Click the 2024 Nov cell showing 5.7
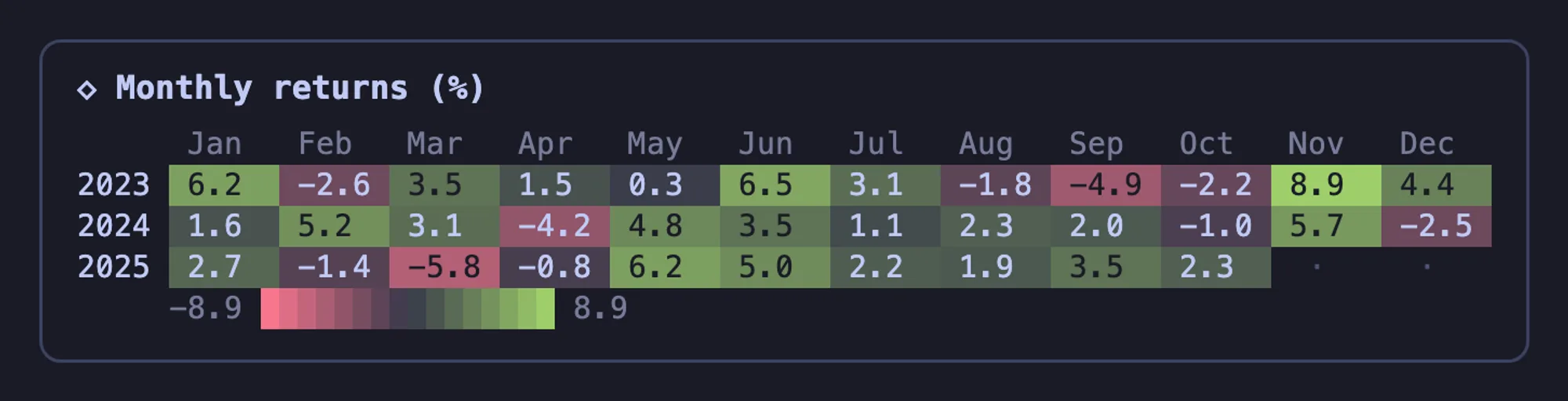This screenshot has height=401, width=1568. [x=1326, y=226]
